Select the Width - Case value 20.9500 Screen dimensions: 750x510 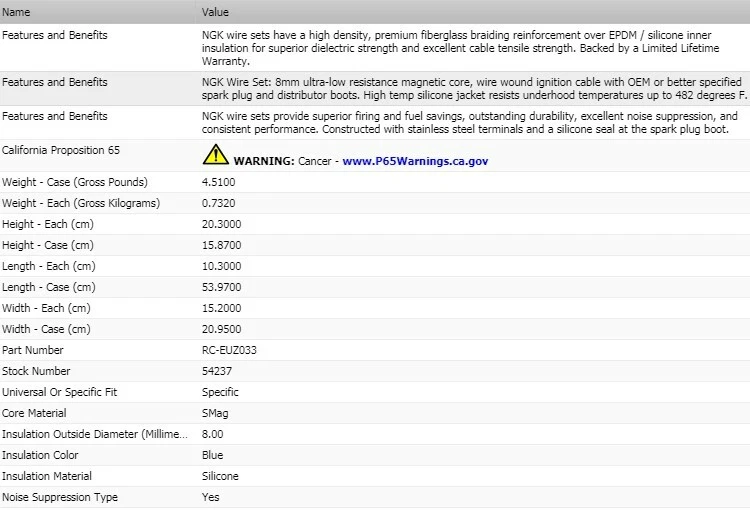pos(222,329)
